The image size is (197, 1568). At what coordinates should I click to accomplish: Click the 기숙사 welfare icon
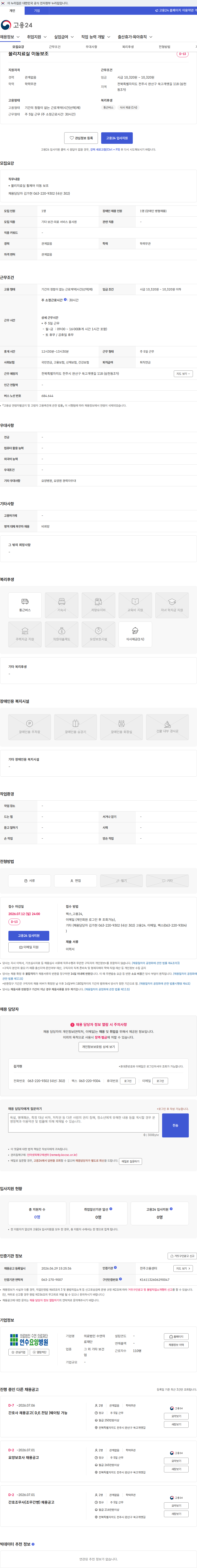pos(61,605)
